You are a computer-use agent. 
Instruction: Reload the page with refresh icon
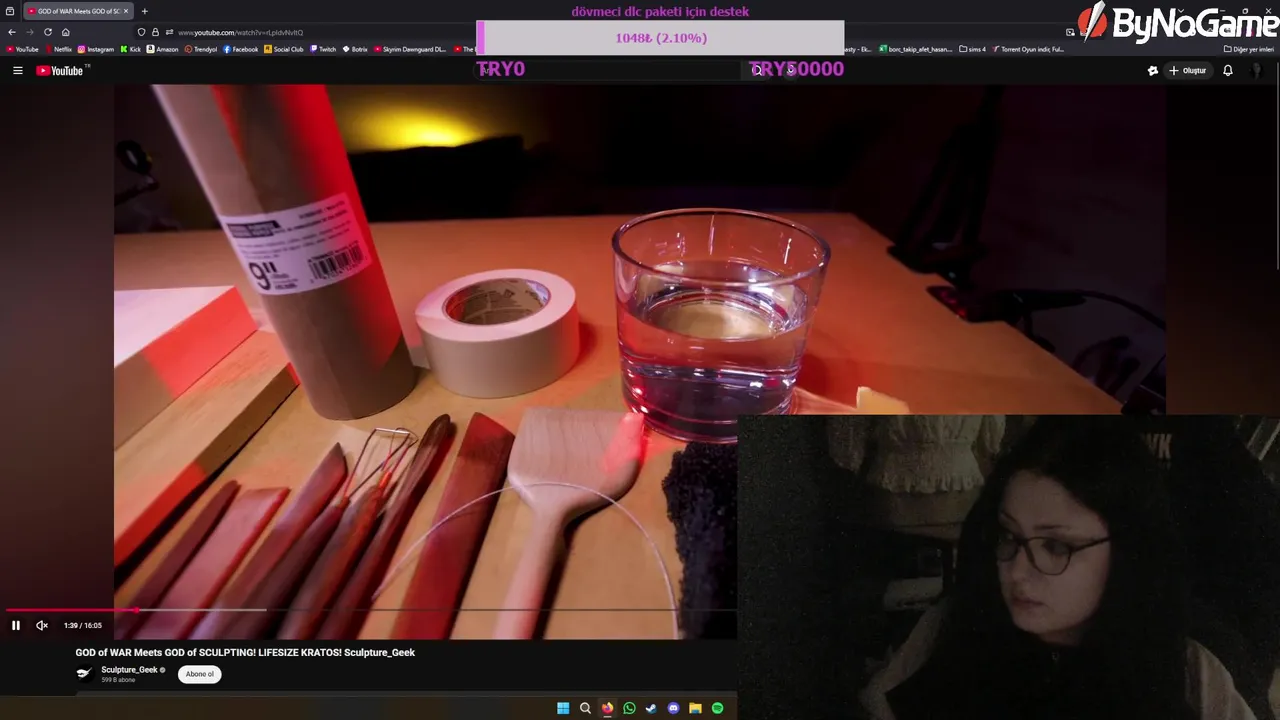[x=47, y=32]
